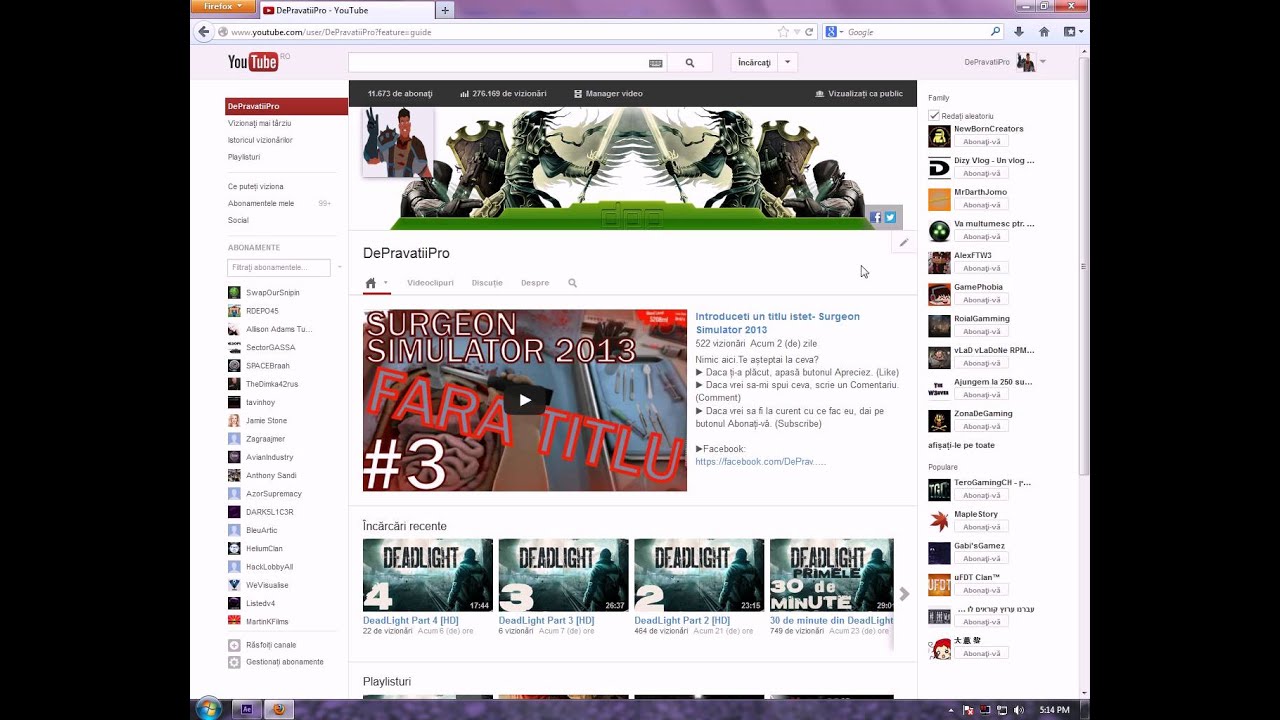This screenshot has height=720, width=1280.
Task: Open the Twitter icon on banner
Action: [x=890, y=217]
